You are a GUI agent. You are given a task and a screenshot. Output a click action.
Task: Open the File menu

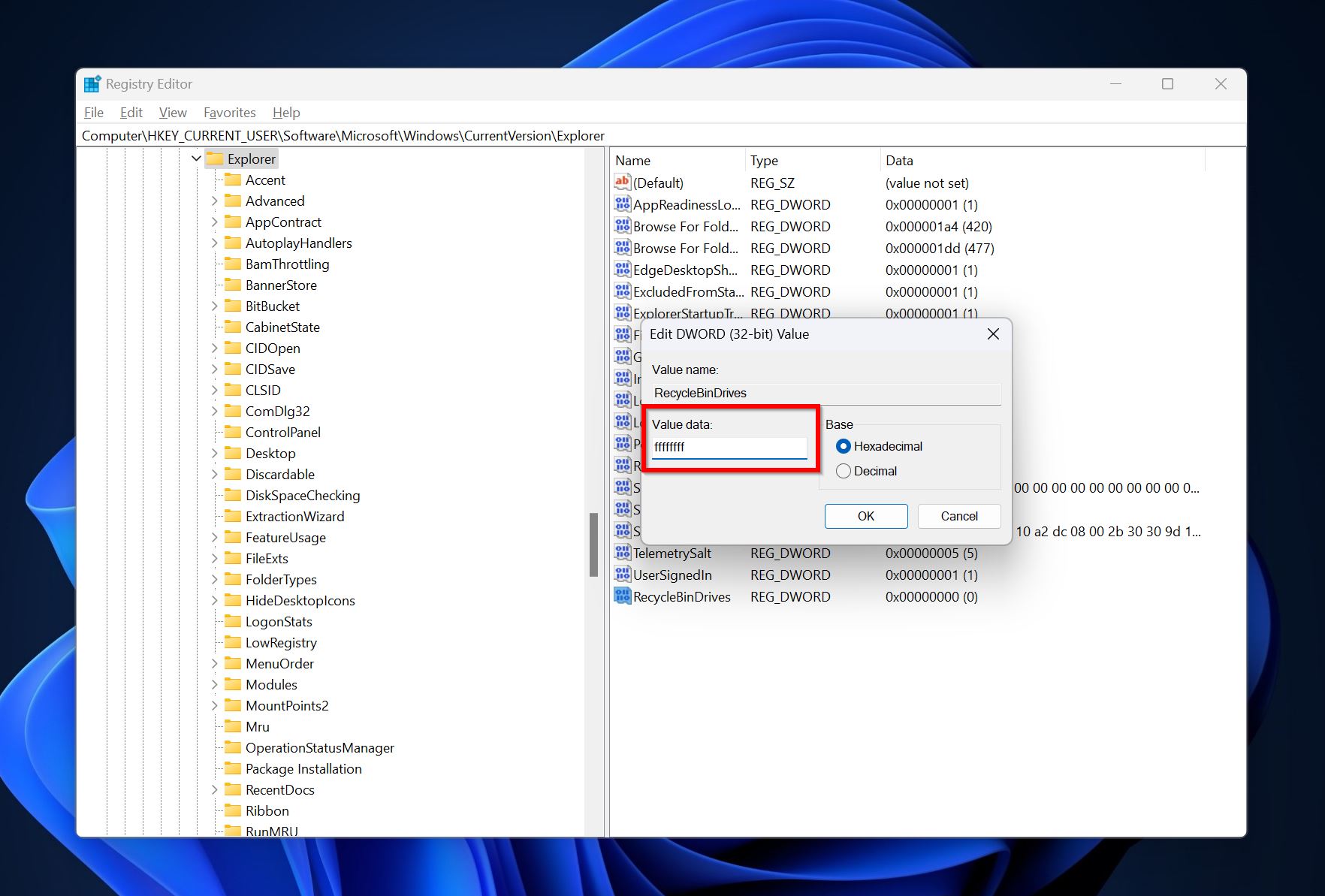tap(94, 112)
